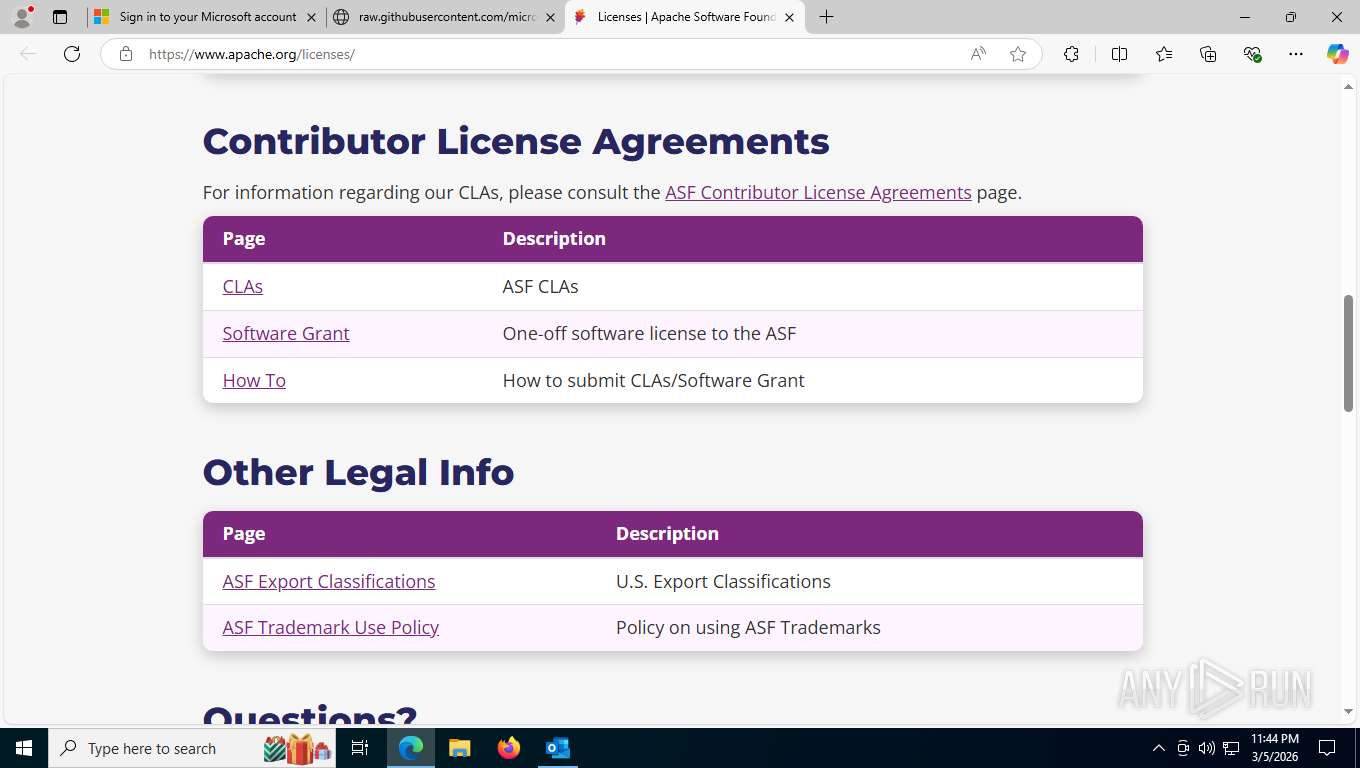1360x768 pixels.
Task: Open the Windows Start menu
Action: click(24, 748)
